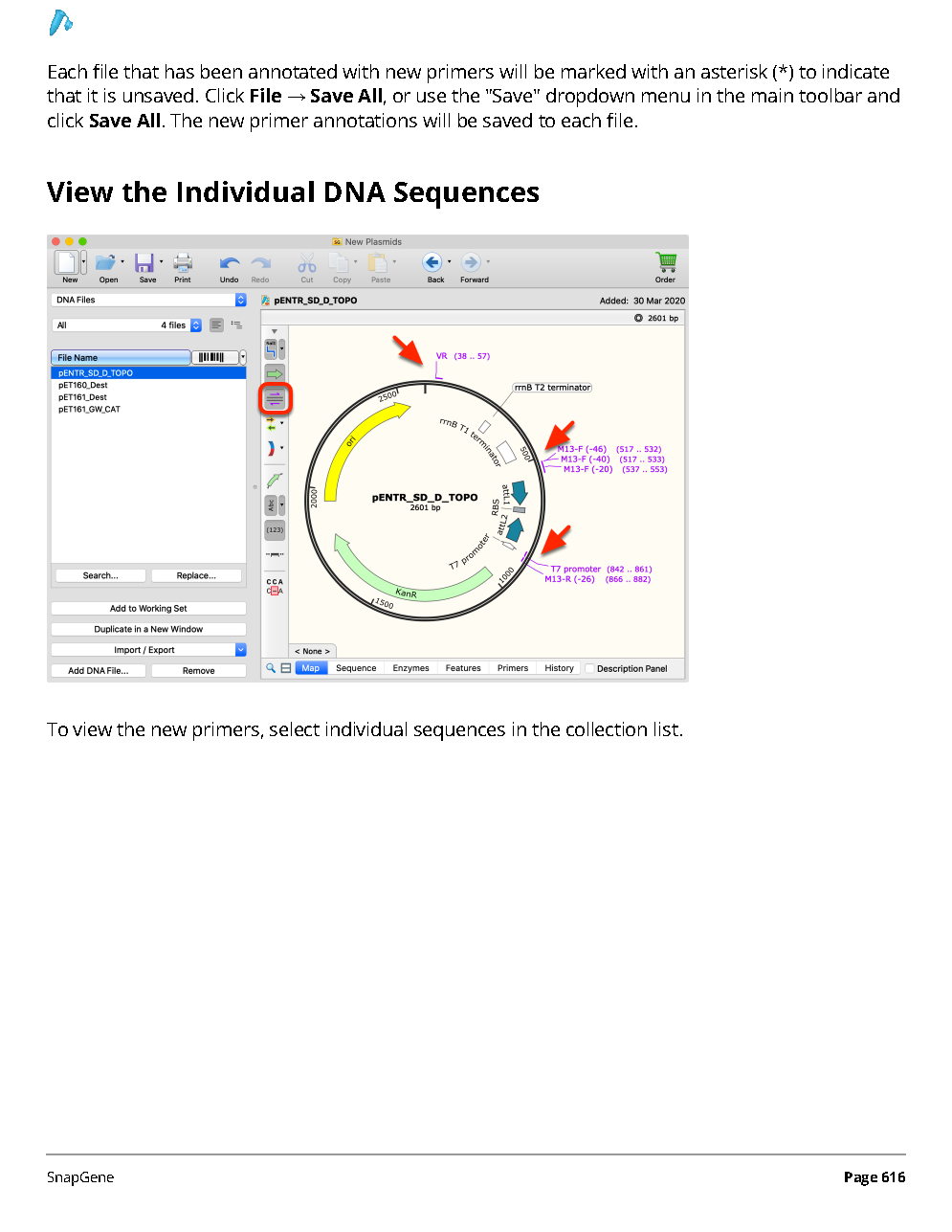Click Duplicate in a New Window button
The image size is (952, 1232).
point(148,629)
